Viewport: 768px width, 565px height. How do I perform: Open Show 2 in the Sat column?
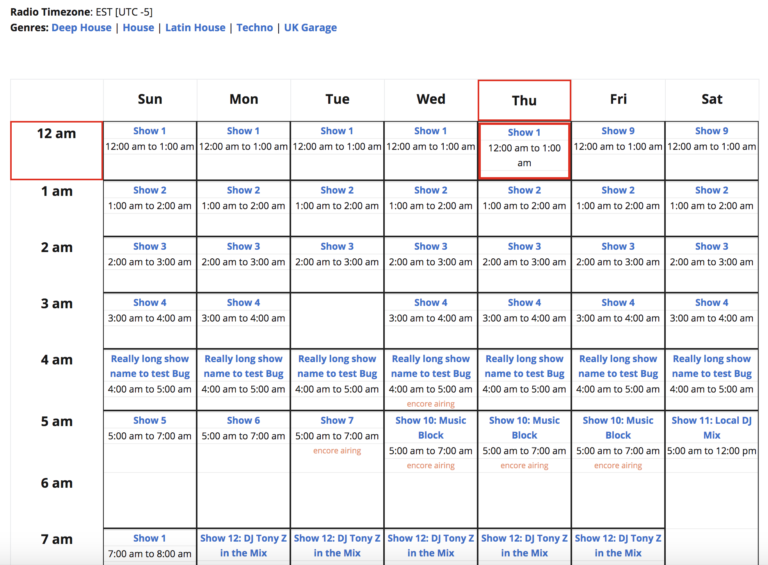(712, 190)
